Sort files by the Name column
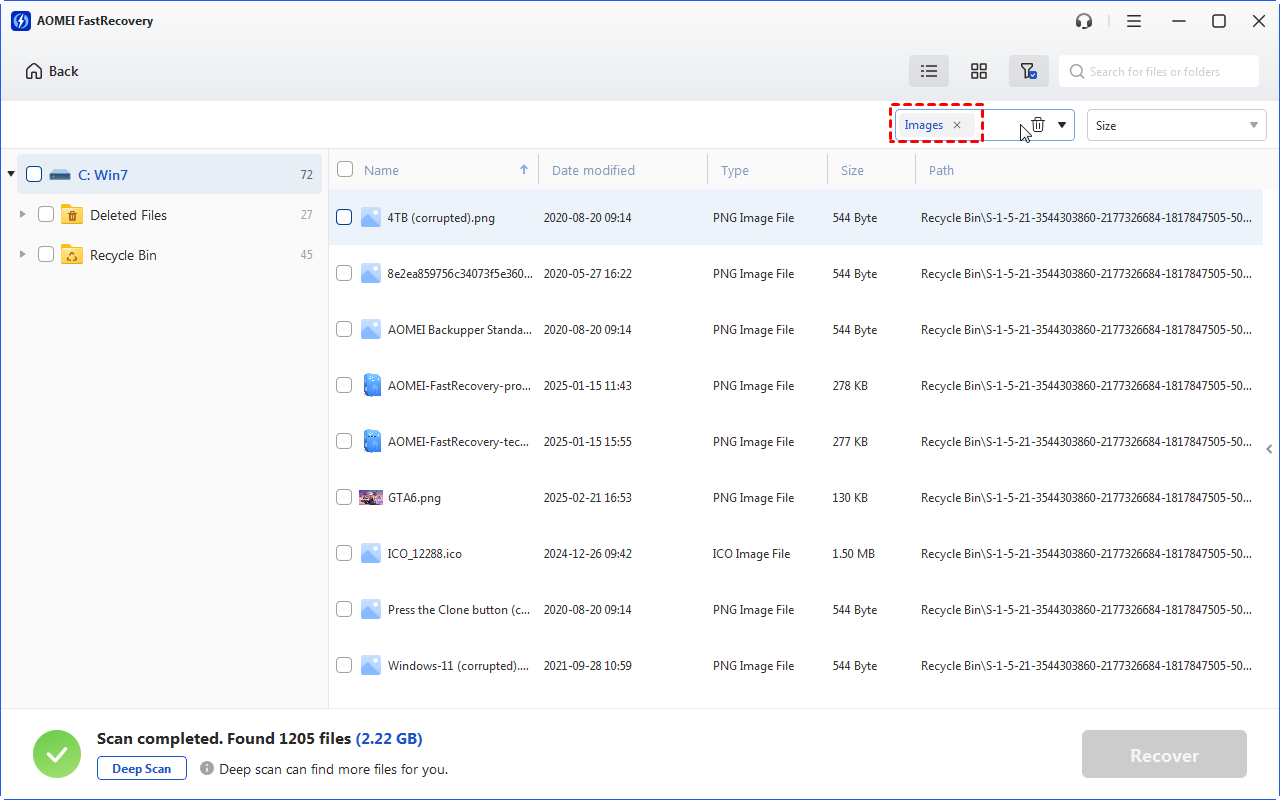 382,170
